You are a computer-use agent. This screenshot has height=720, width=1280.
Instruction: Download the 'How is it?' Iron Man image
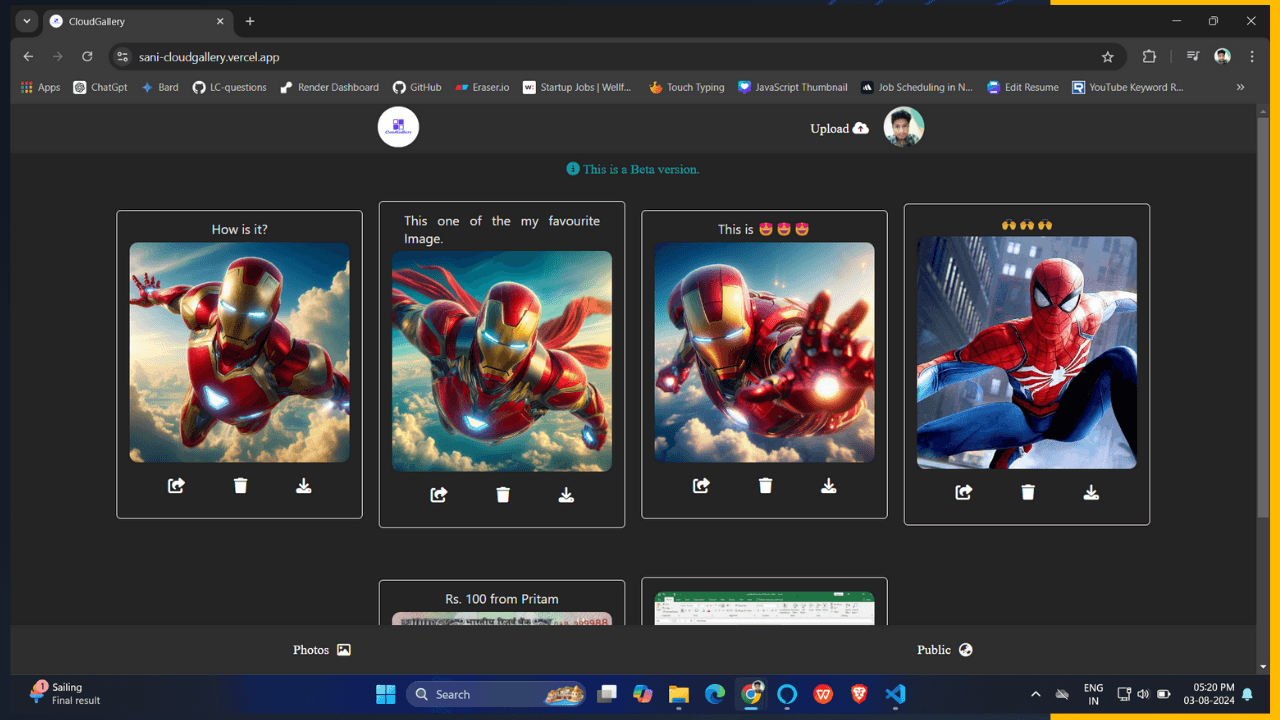point(303,485)
